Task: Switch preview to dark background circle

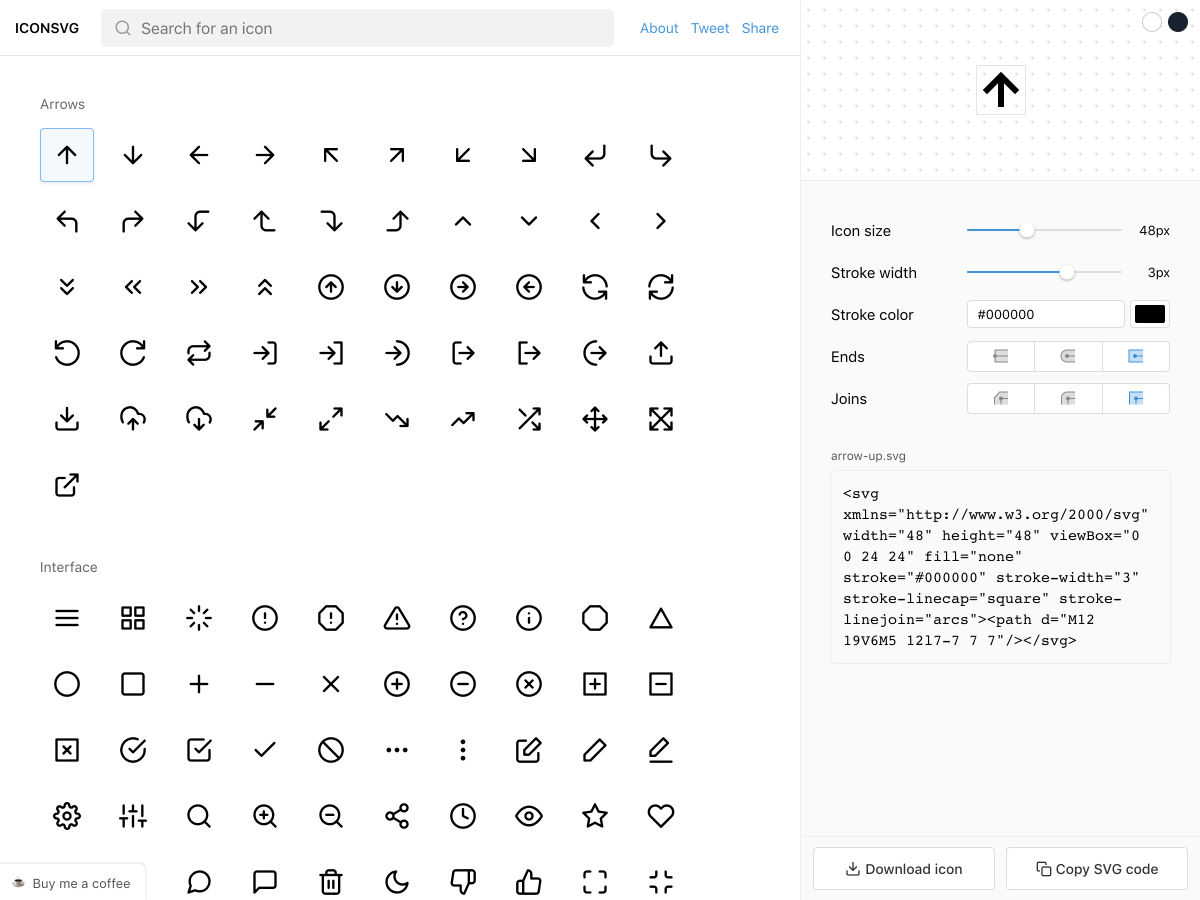Action: [1178, 22]
